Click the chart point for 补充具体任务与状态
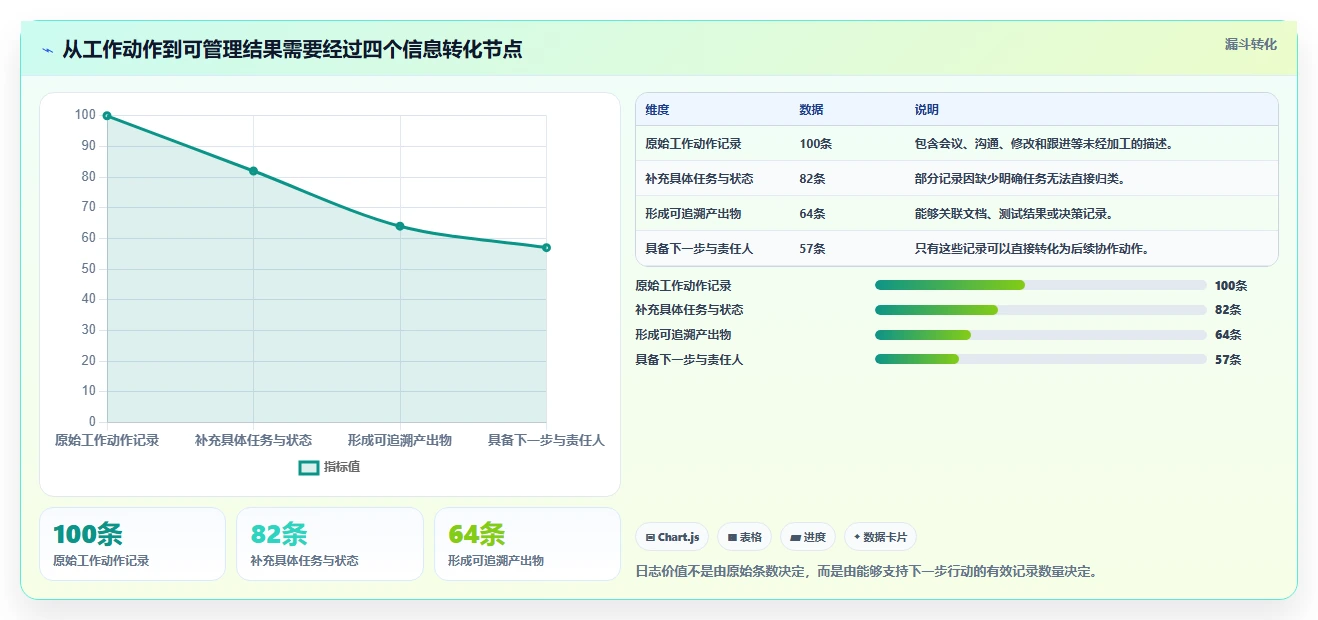 (253, 171)
